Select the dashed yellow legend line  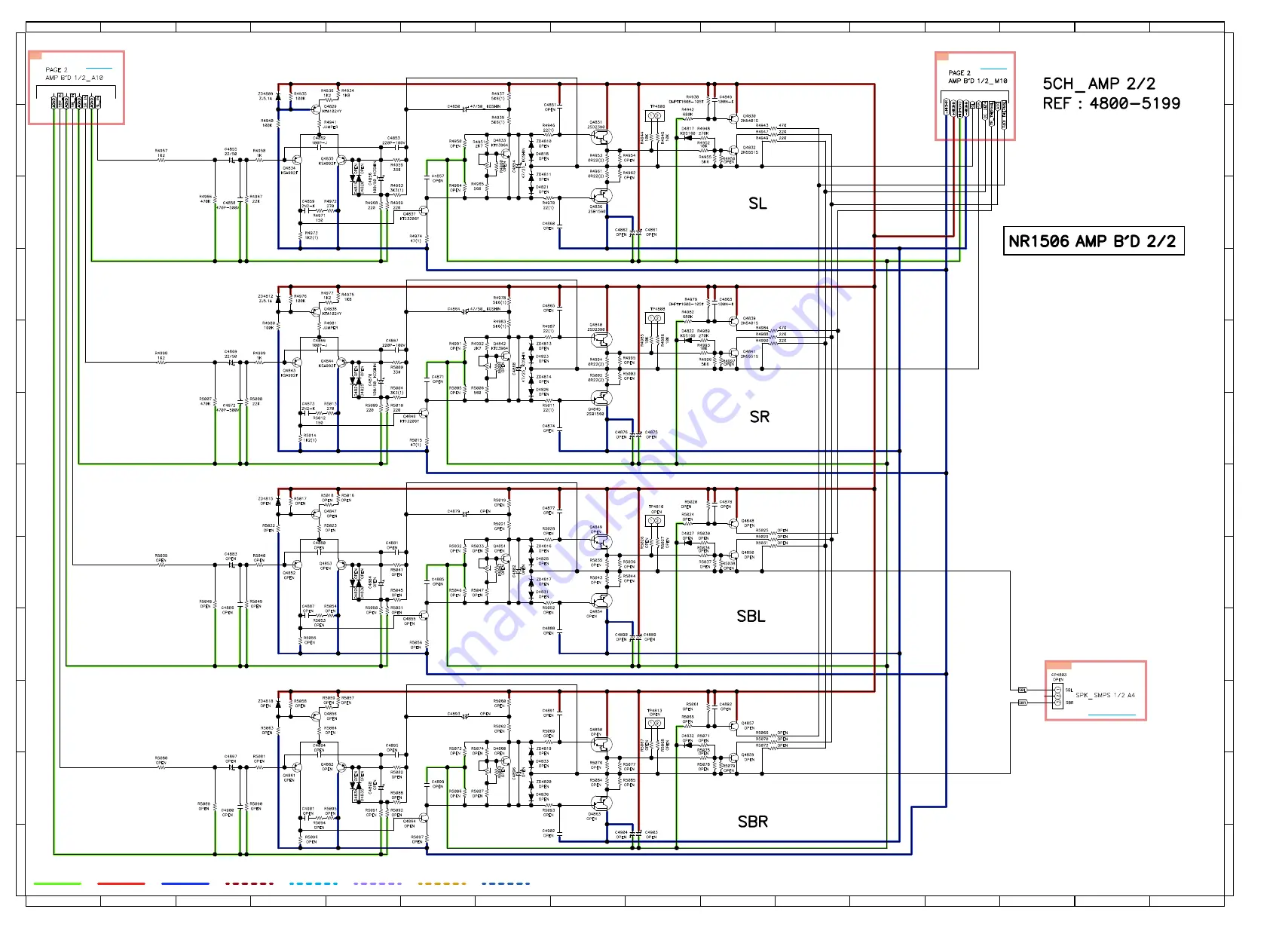(442, 883)
